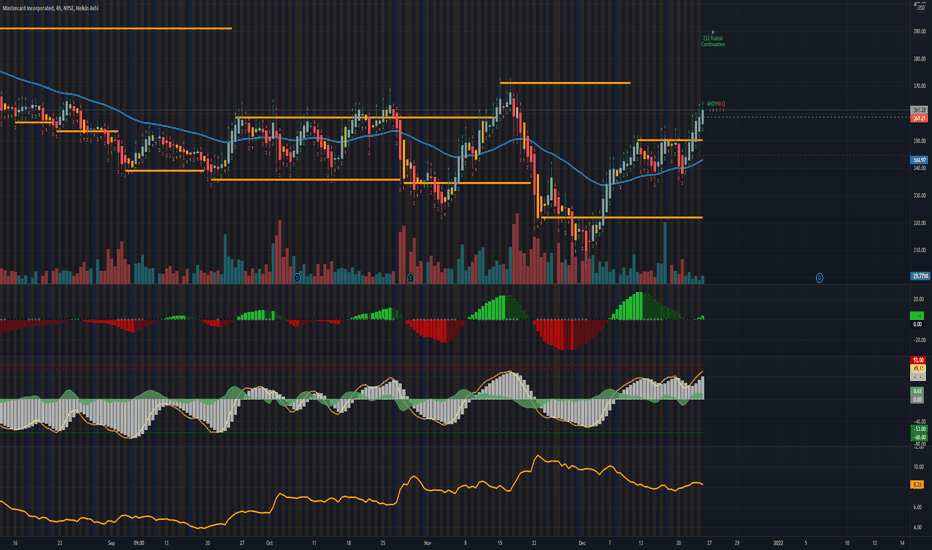932x550 pixels.
Task: Click the 320.00 price axis level
Action: click(x=919, y=222)
